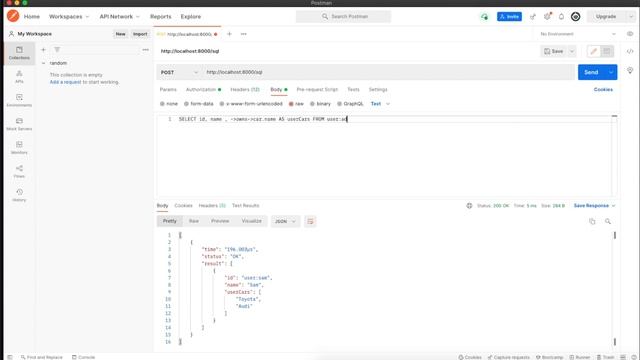Image resolution: width=640 pixels, height=360 pixels.
Task: Toggle response word wrap icon
Action: tap(310, 221)
